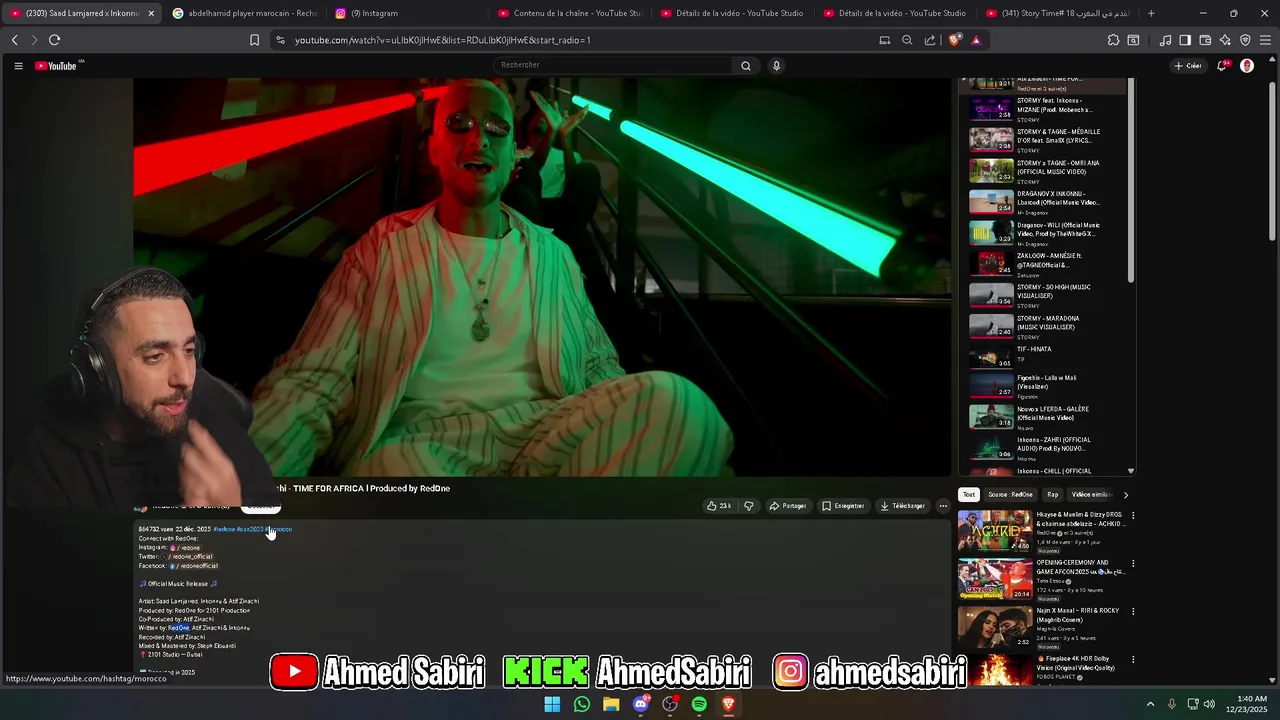
Task: Show hidden tray icons chevron
Action: 1150,704
